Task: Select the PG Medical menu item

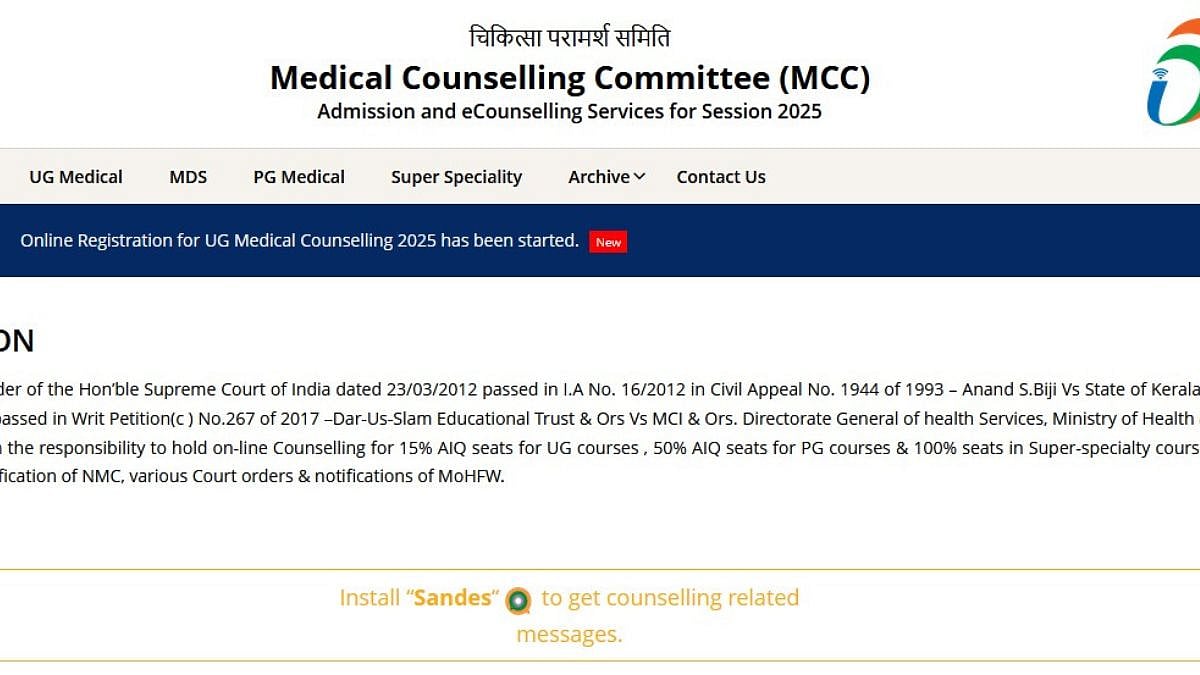Action: (x=299, y=177)
